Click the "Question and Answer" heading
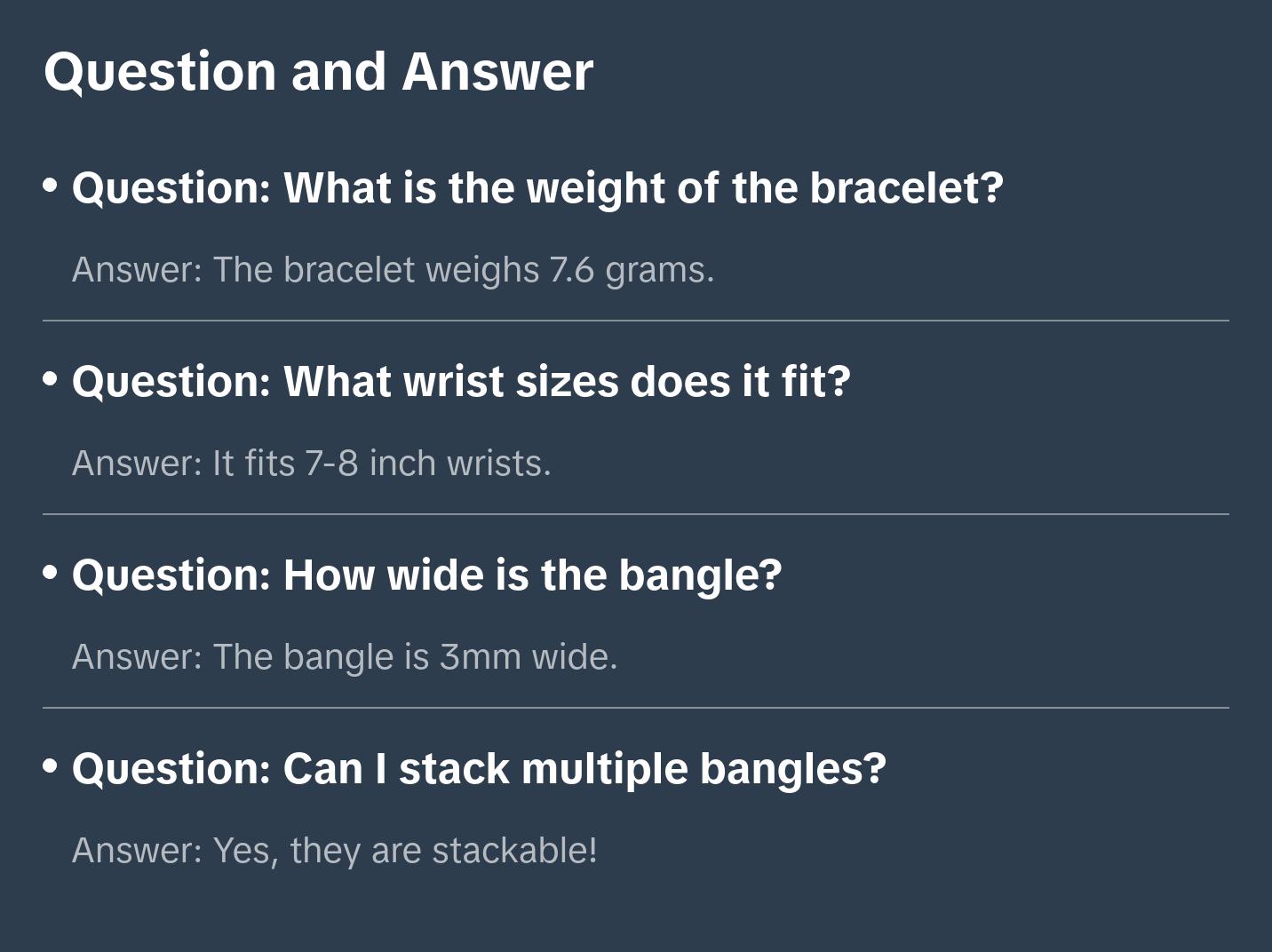 coord(318,71)
